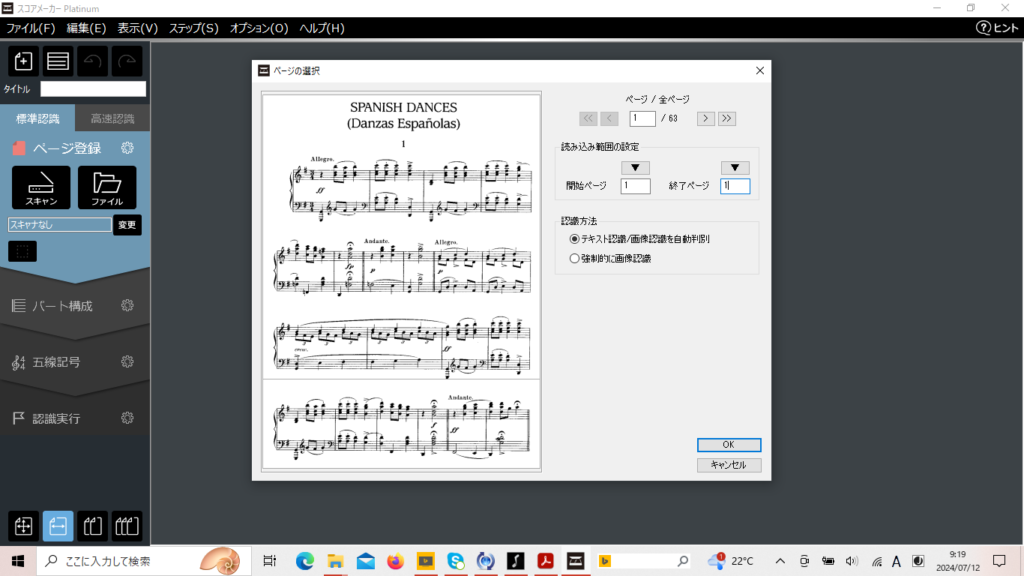Viewport: 1024px width, 576px height.
Task: Go to next page with > button
Action: click(x=705, y=119)
